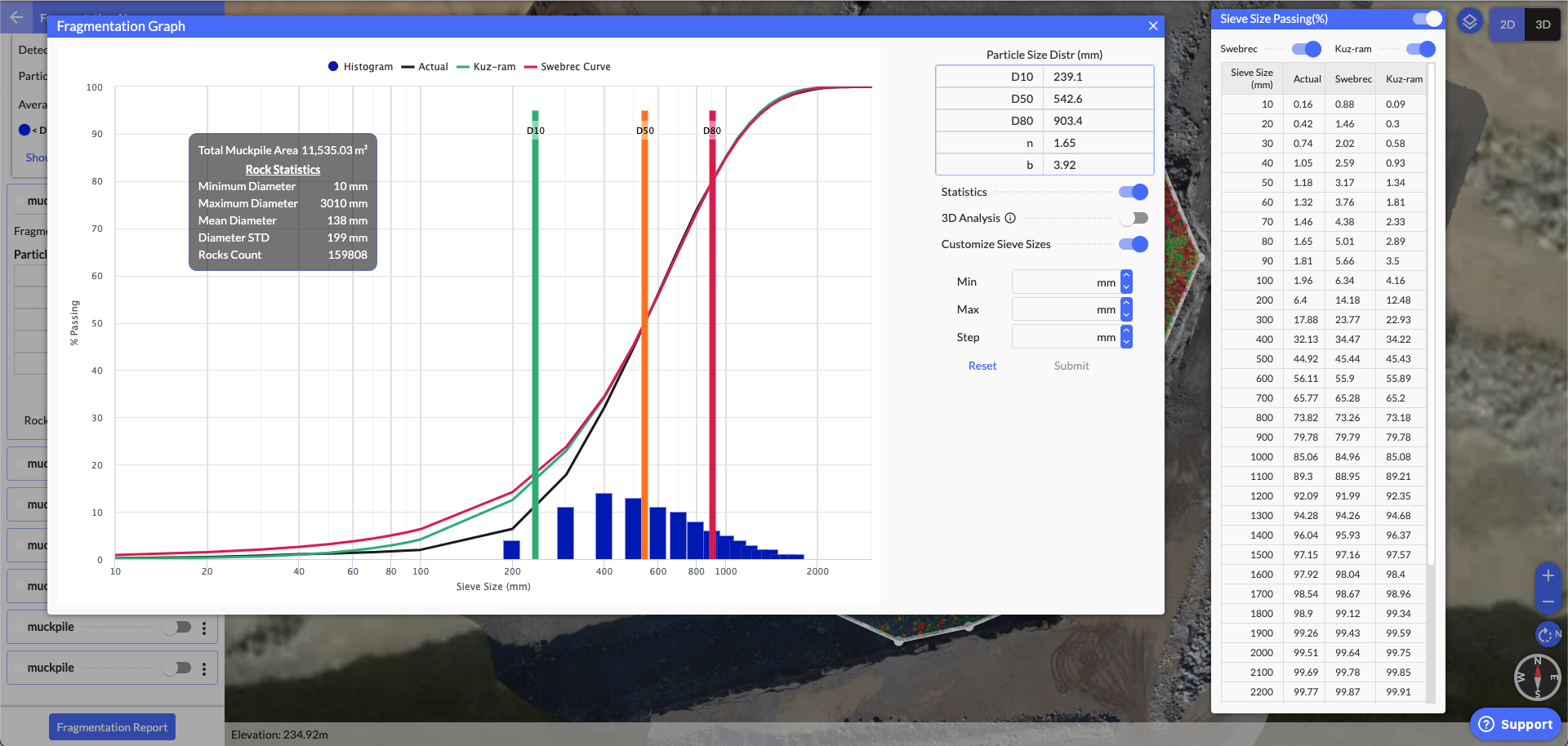This screenshot has height=746, width=1568.
Task: Click the compass widget on the map
Action: (x=1537, y=677)
